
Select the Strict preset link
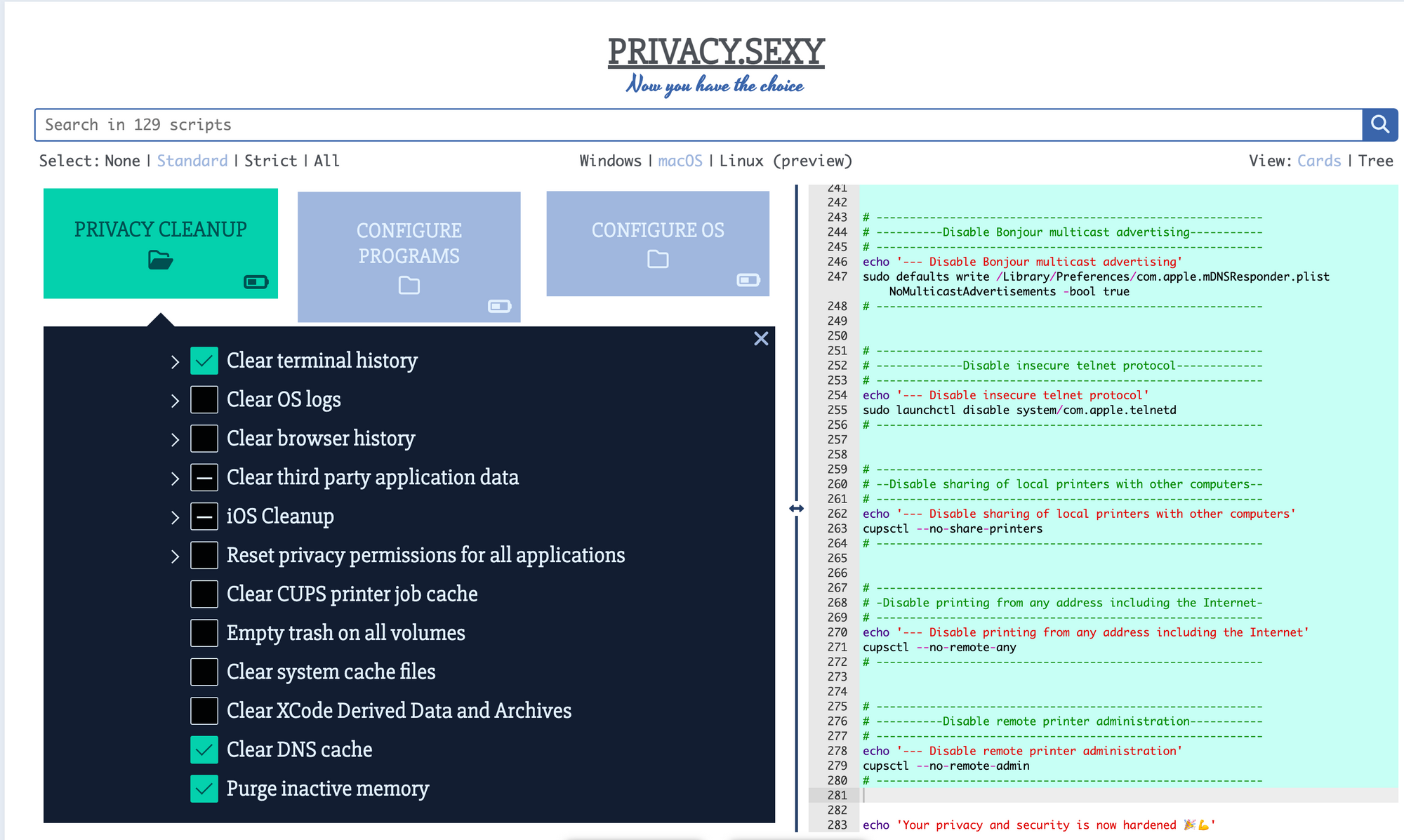270,161
